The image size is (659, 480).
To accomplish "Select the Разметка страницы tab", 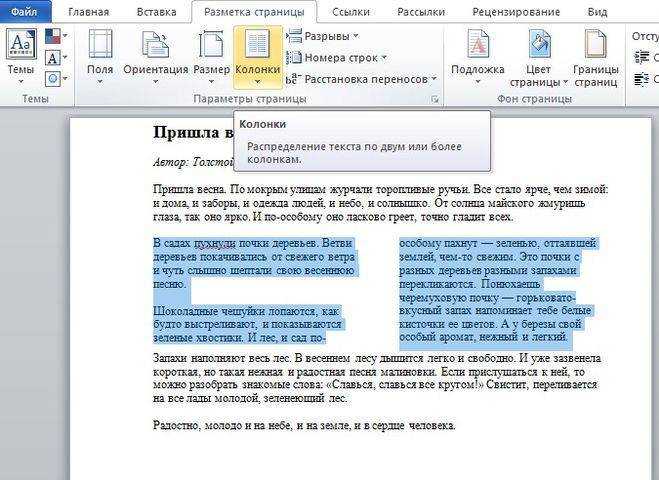I will point(254,12).
